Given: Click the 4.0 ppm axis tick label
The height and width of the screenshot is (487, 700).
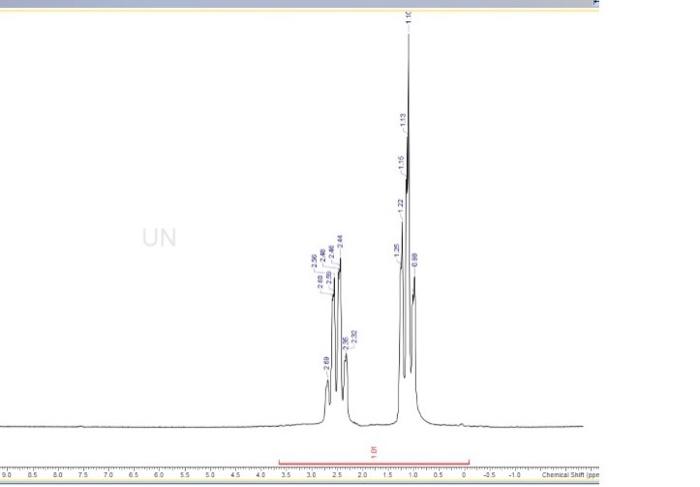Looking at the screenshot, I should click(261, 475).
